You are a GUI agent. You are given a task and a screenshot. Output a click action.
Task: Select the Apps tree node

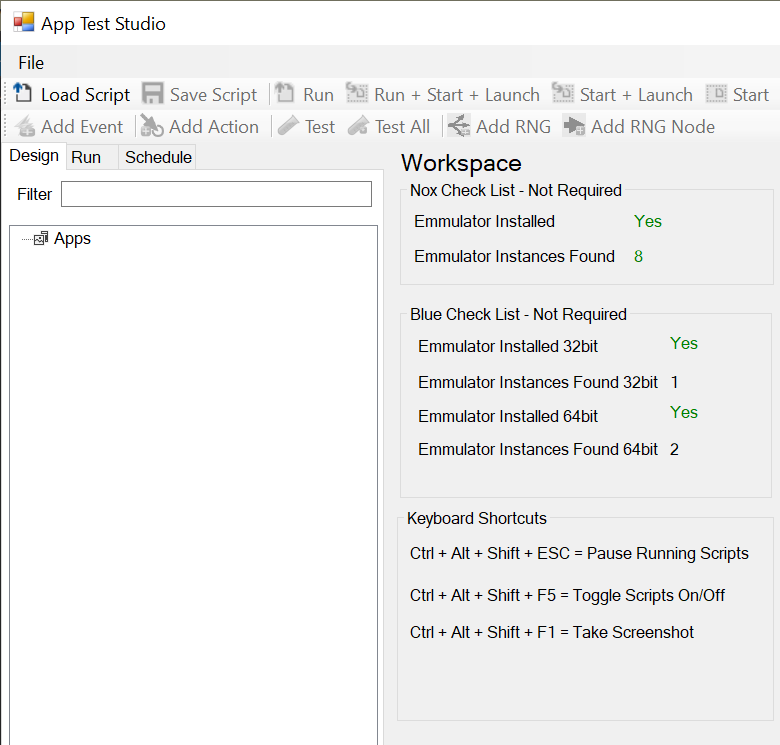(x=72, y=239)
